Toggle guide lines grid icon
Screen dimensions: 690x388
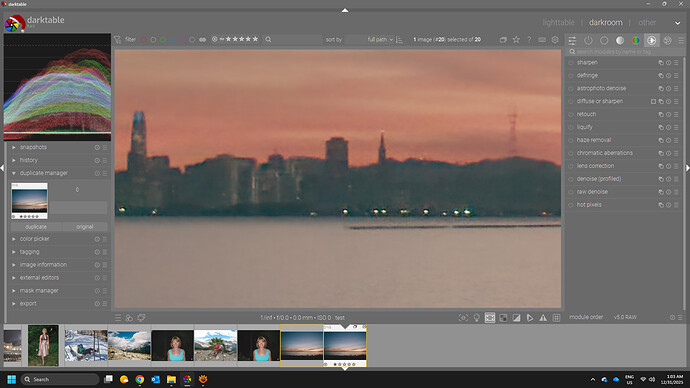tap(556, 318)
